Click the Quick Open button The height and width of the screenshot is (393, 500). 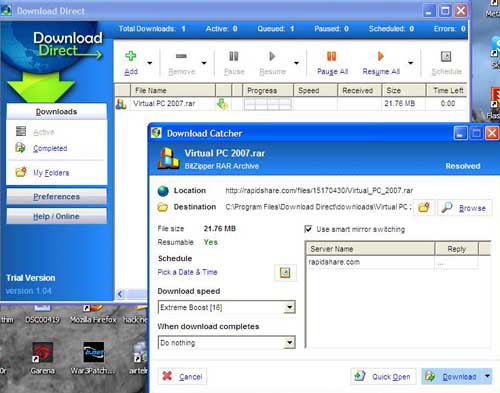click(383, 376)
